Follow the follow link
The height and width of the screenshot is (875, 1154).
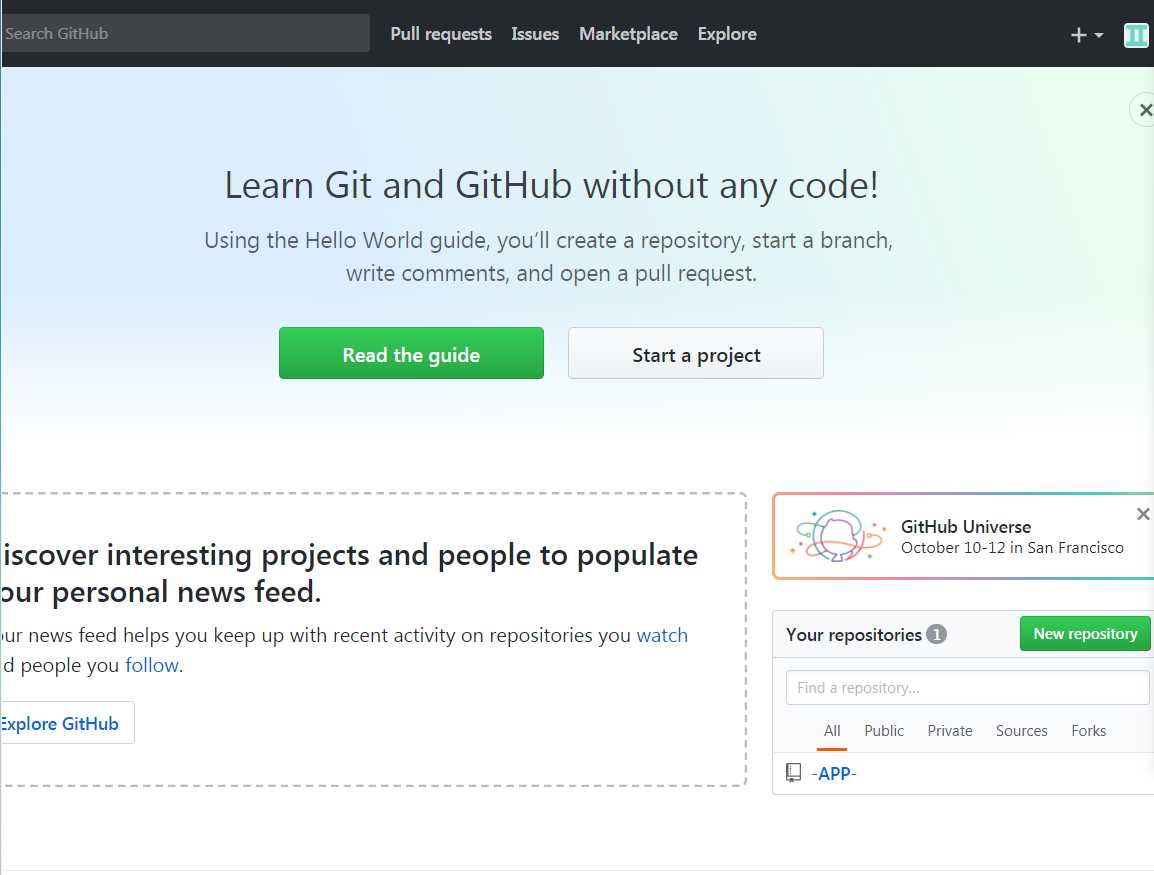152,665
